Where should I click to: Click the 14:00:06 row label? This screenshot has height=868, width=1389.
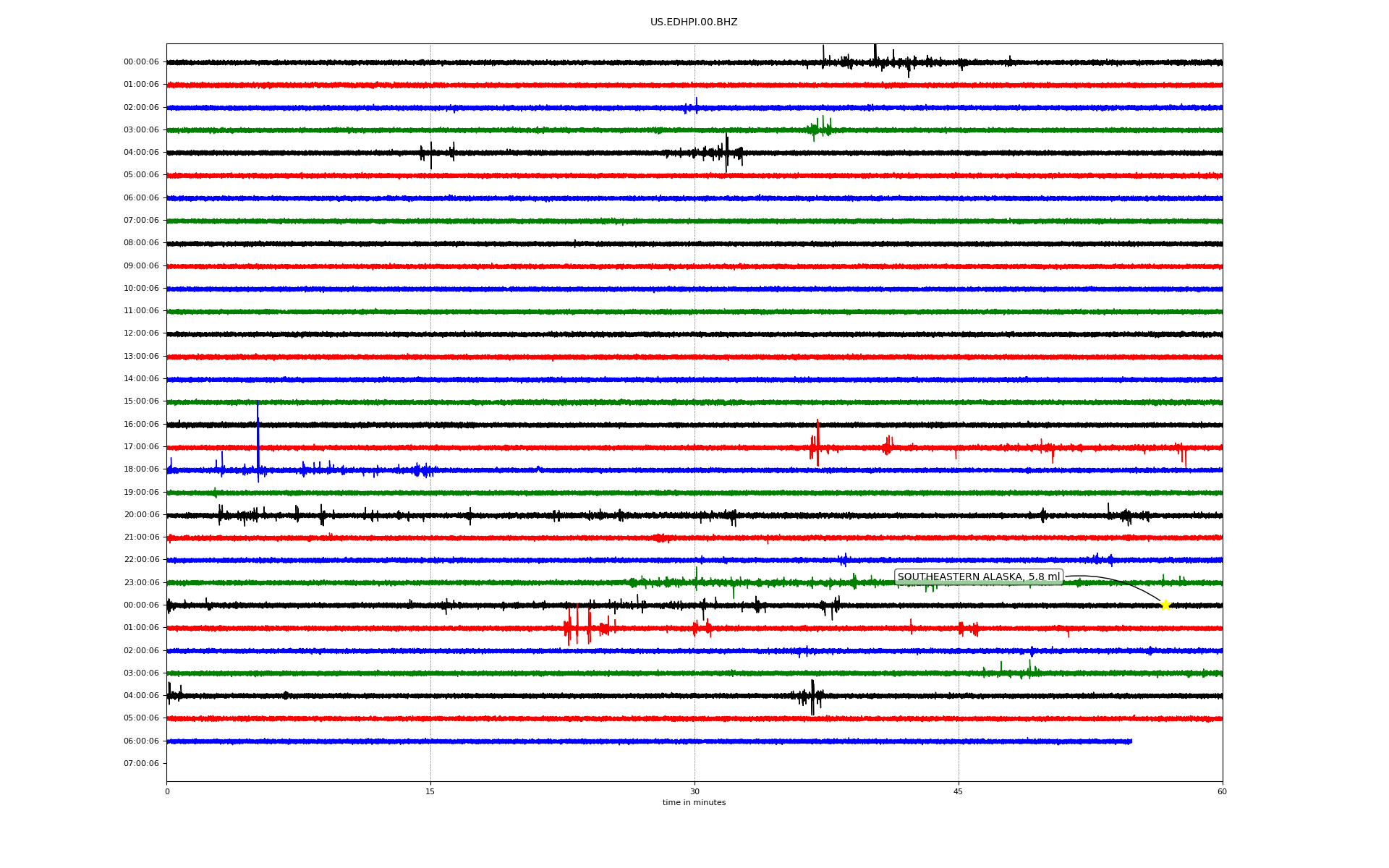coord(141,378)
